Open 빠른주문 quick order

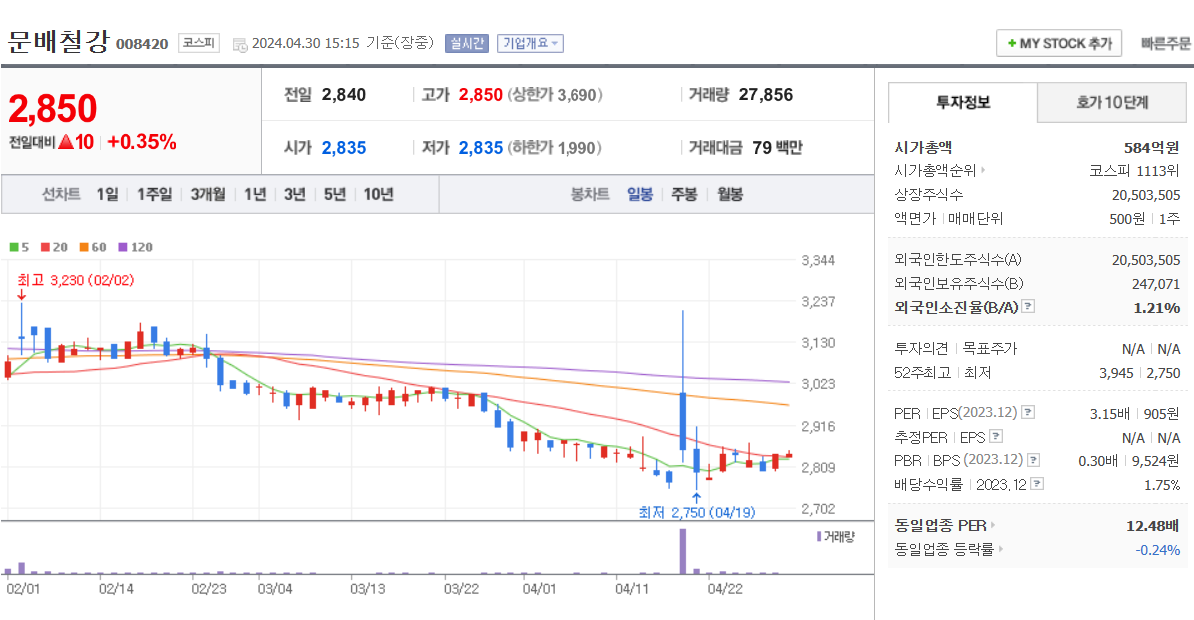coord(1165,43)
